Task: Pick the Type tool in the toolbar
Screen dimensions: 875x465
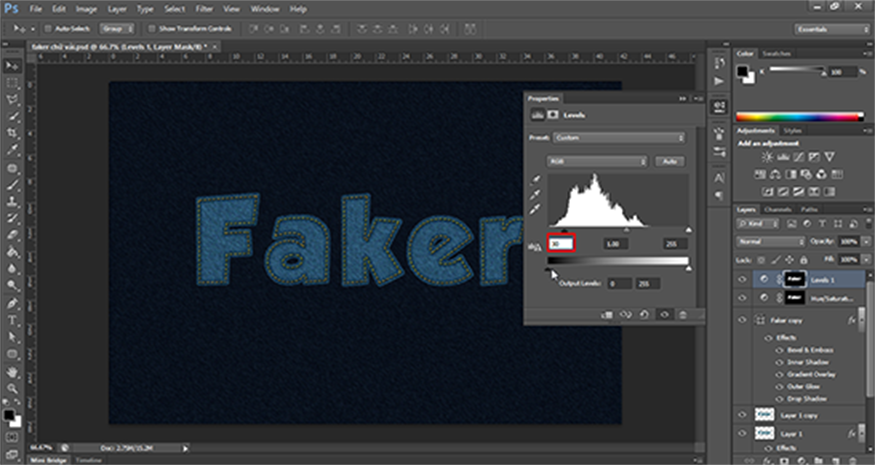Action: 12,321
